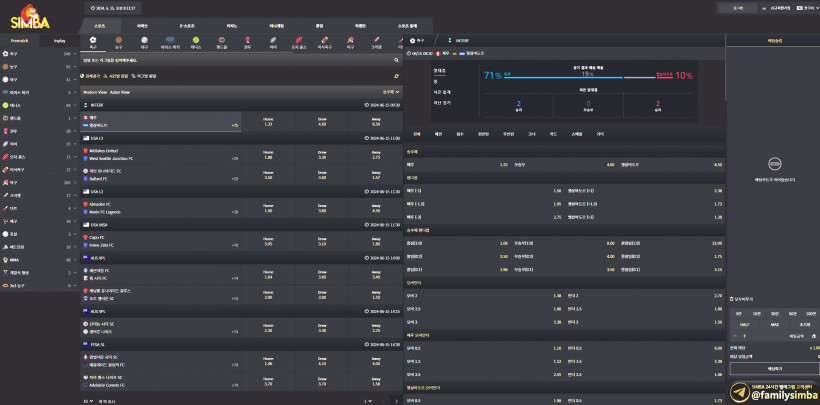Open the AUS NPL league header at 14:00
Screen dimensions: 820x405
click(x=241, y=258)
